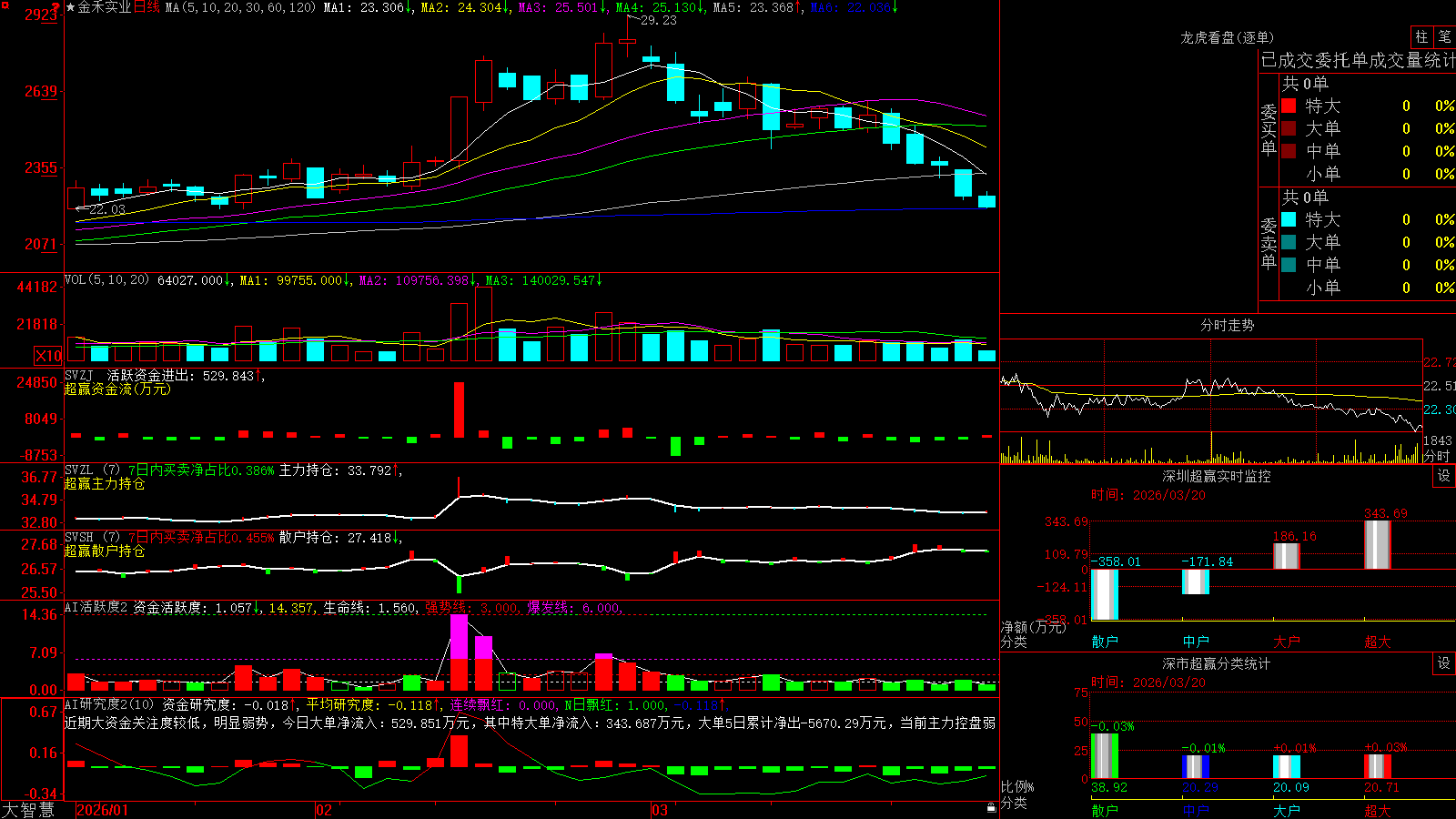The width and height of the screenshot is (1456, 819).
Task: Click the MA1: 23.306 value
Action: tap(368, 7)
